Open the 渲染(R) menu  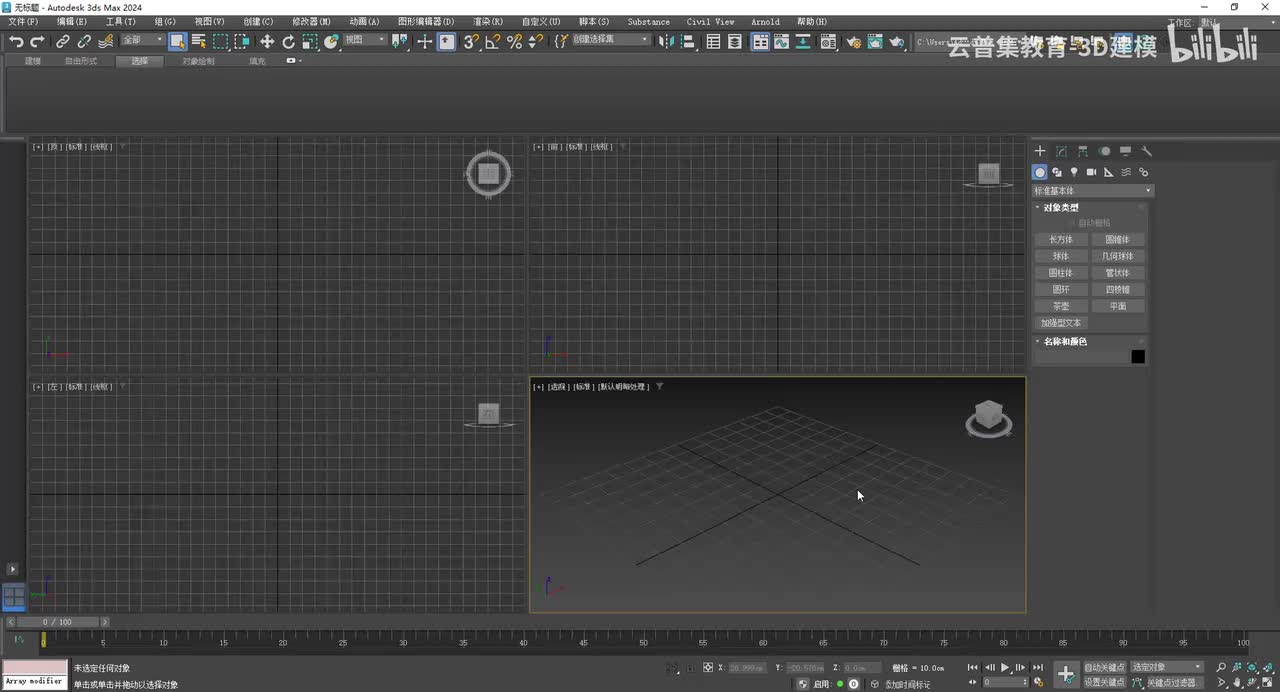click(x=487, y=21)
